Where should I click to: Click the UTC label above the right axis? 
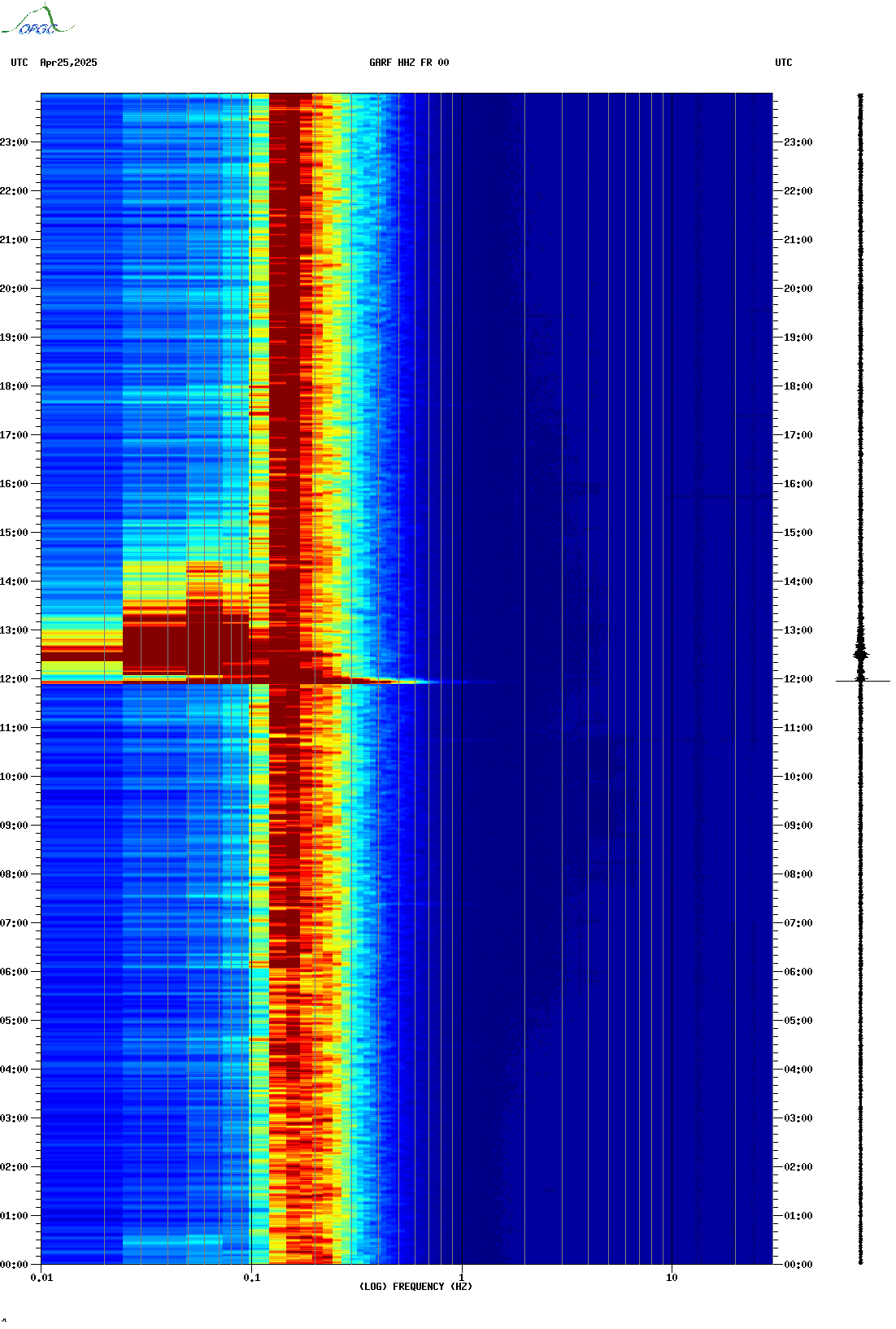pyautogui.click(x=784, y=63)
